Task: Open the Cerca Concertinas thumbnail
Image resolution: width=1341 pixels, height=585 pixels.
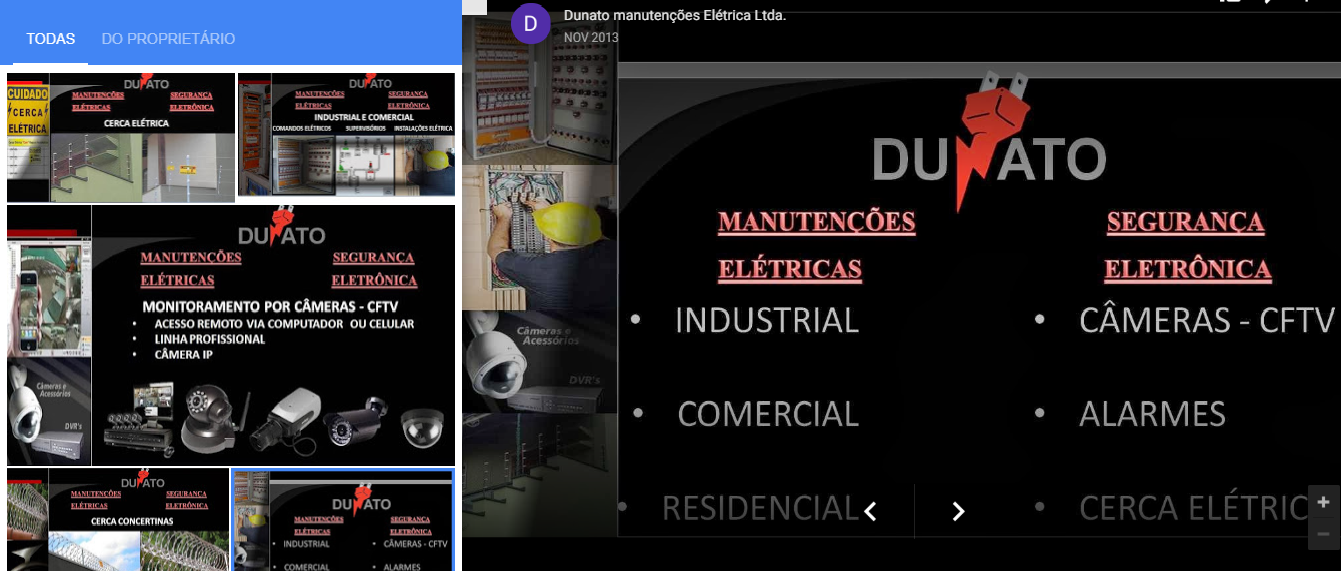Action: tap(118, 520)
